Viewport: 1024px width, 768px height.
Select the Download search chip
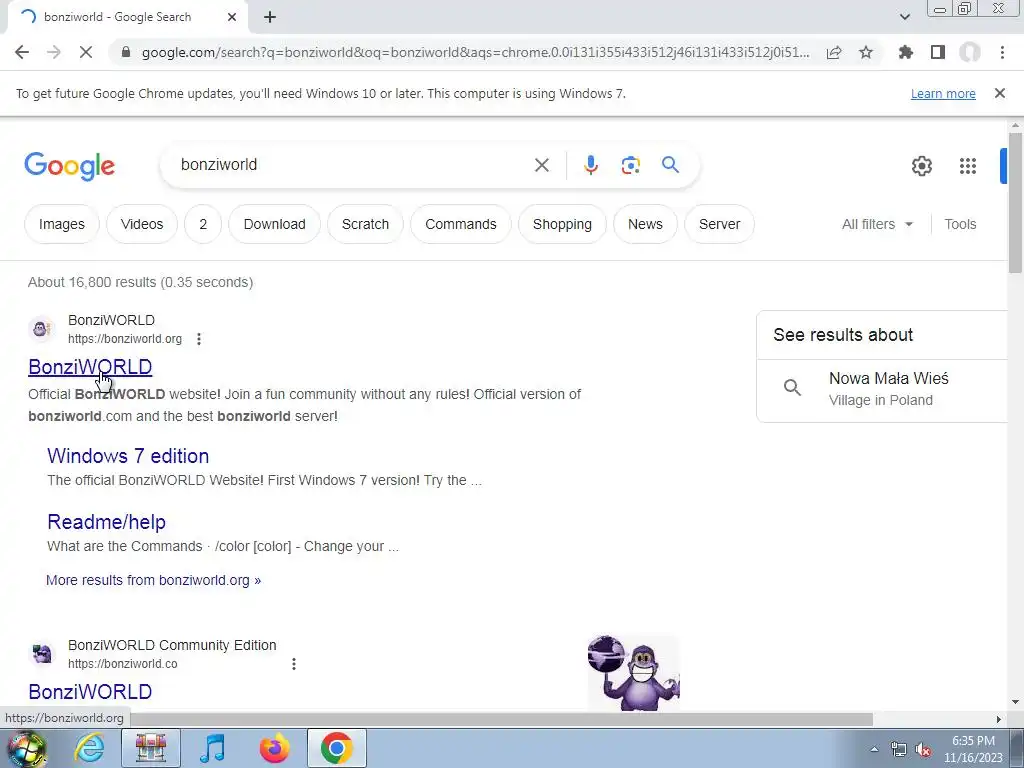274,224
